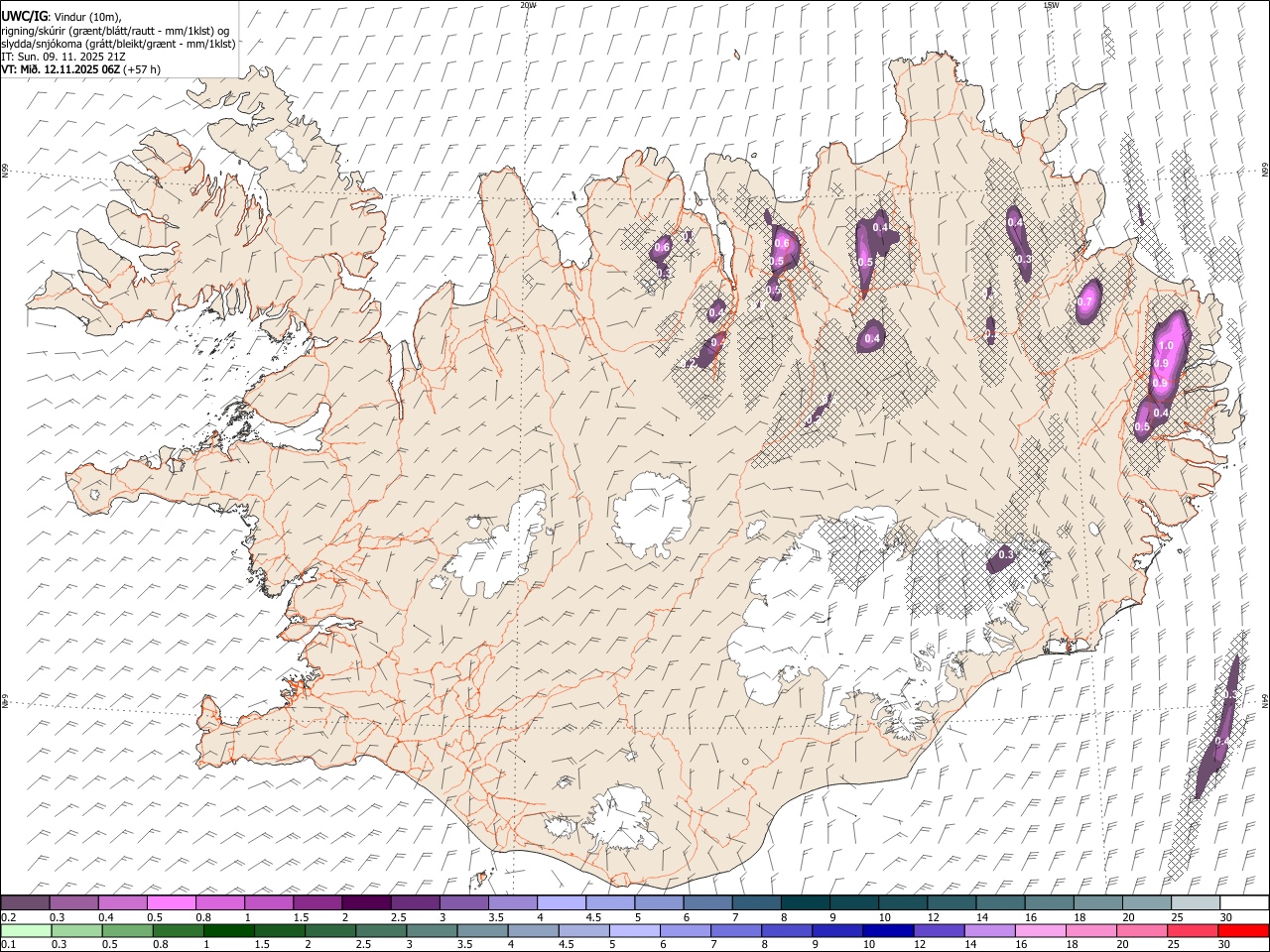The width and height of the screenshot is (1270, 952).
Task: Pick the light pink swatch labeled 16 in lower scale
Action: [x=1039, y=930]
